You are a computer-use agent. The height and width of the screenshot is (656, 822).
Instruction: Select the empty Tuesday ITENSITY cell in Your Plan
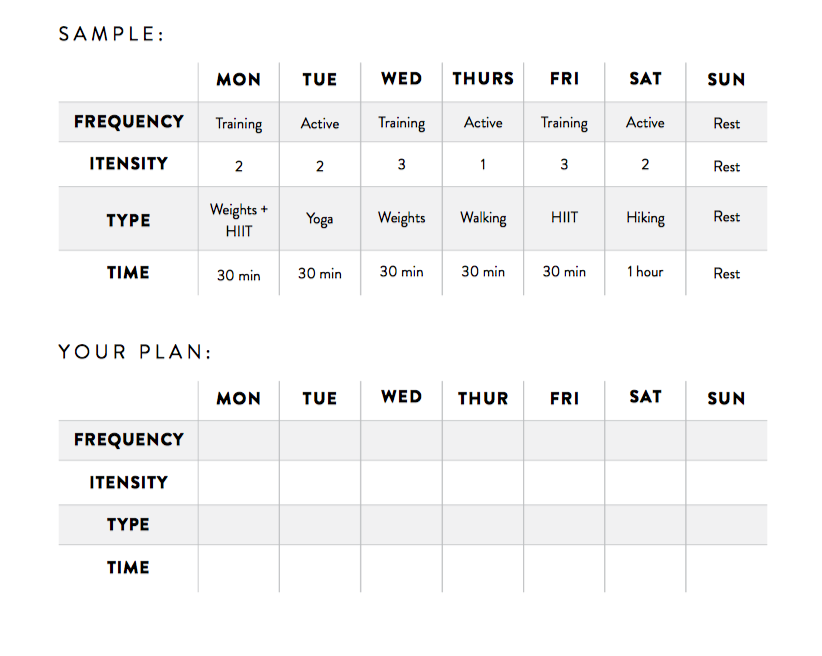click(x=320, y=482)
